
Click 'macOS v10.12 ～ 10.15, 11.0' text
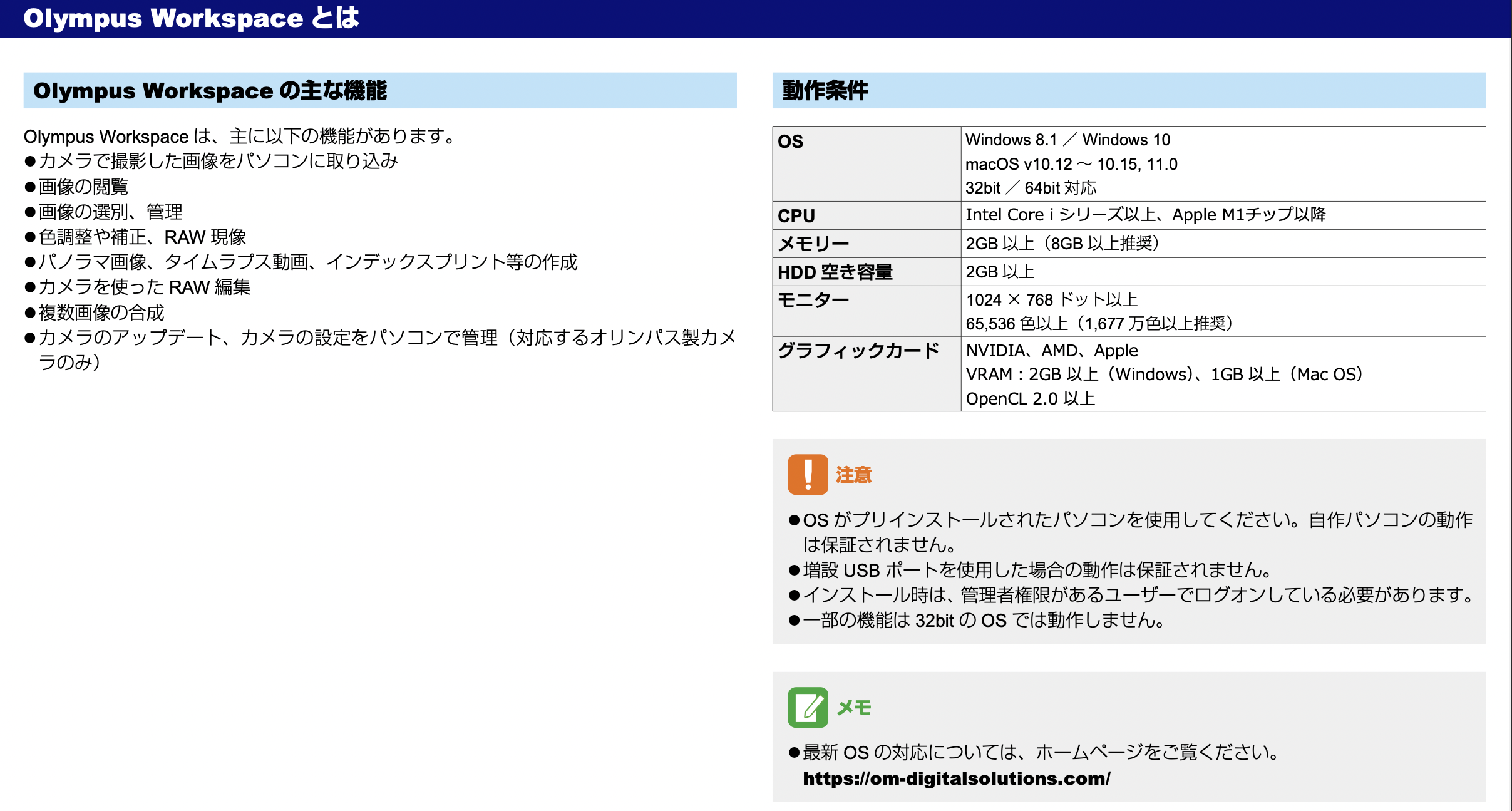pyautogui.click(x=1071, y=164)
